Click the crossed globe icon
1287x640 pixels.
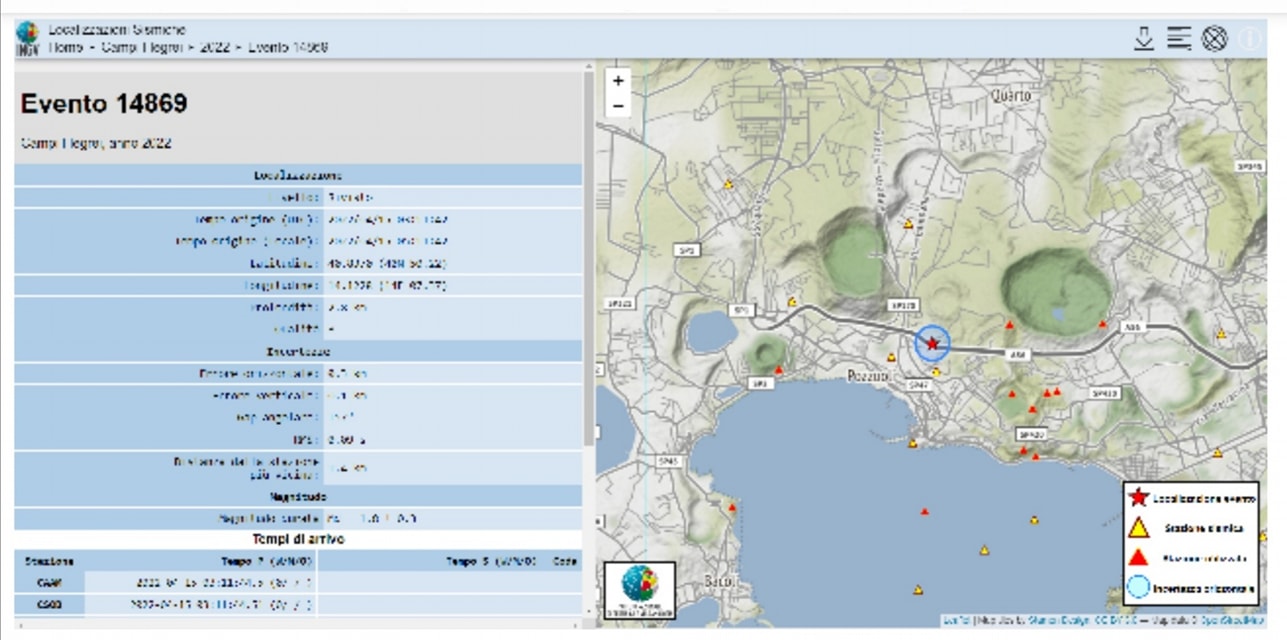coord(1214,39)
